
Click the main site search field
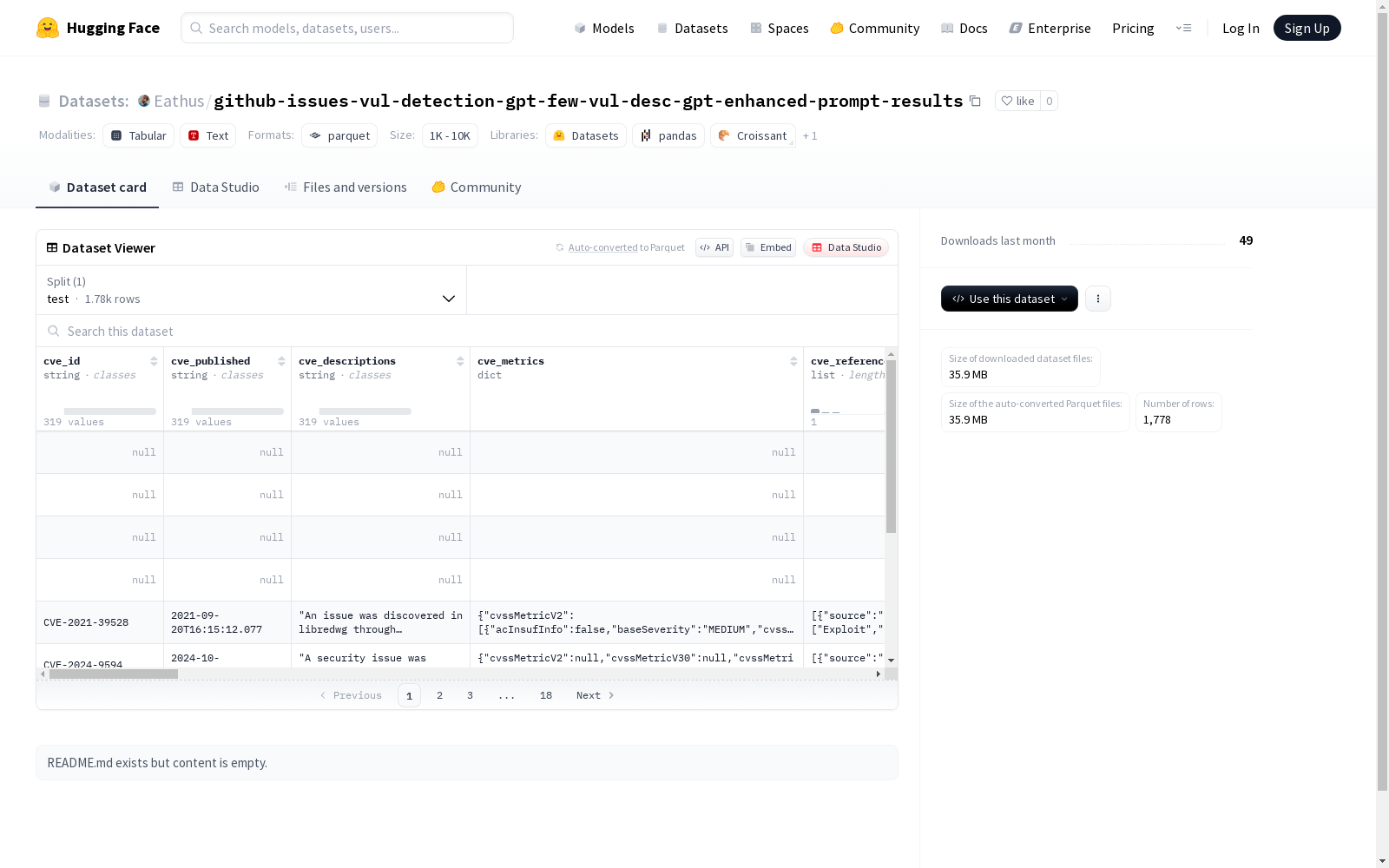tap(347, 28)
